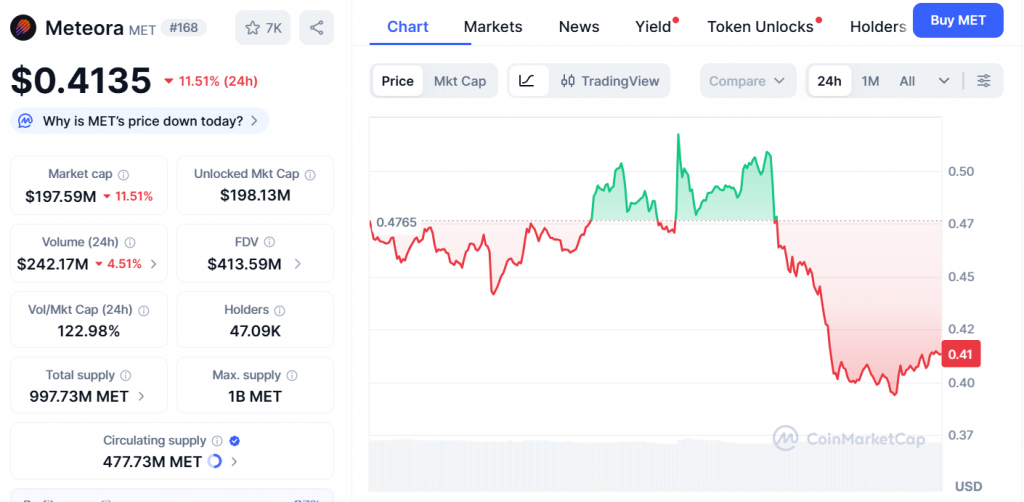The height and width of the screenshot is (502, 1024).
Task: Select the Price toggle on chart
Action: [398, 81]
